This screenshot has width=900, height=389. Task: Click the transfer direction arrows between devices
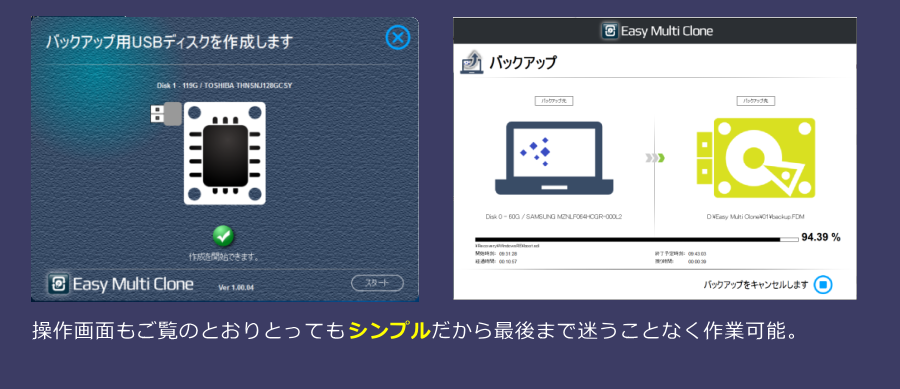pos(655,158)
